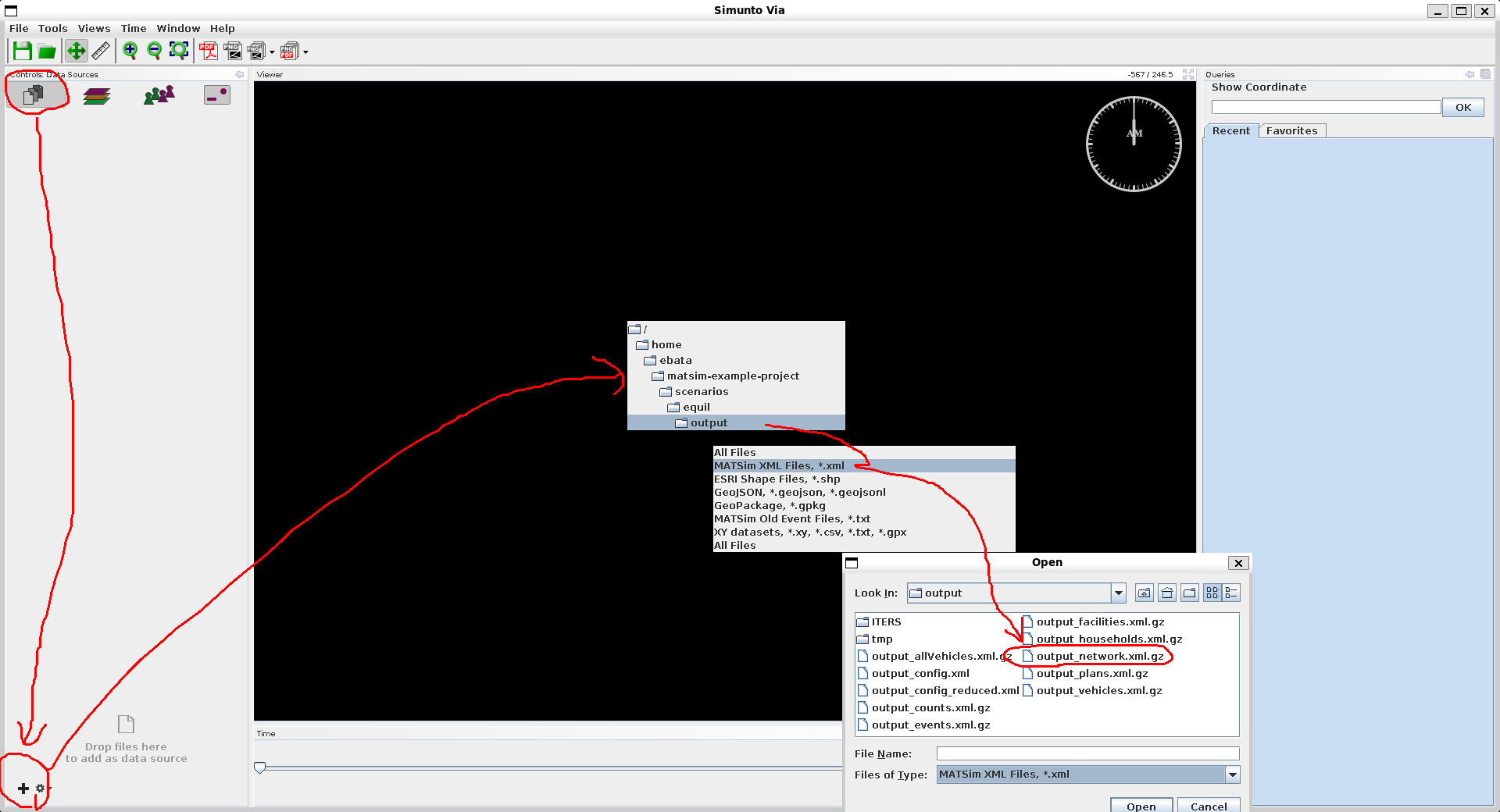Export the view as PDF

(x=208, y=52)
